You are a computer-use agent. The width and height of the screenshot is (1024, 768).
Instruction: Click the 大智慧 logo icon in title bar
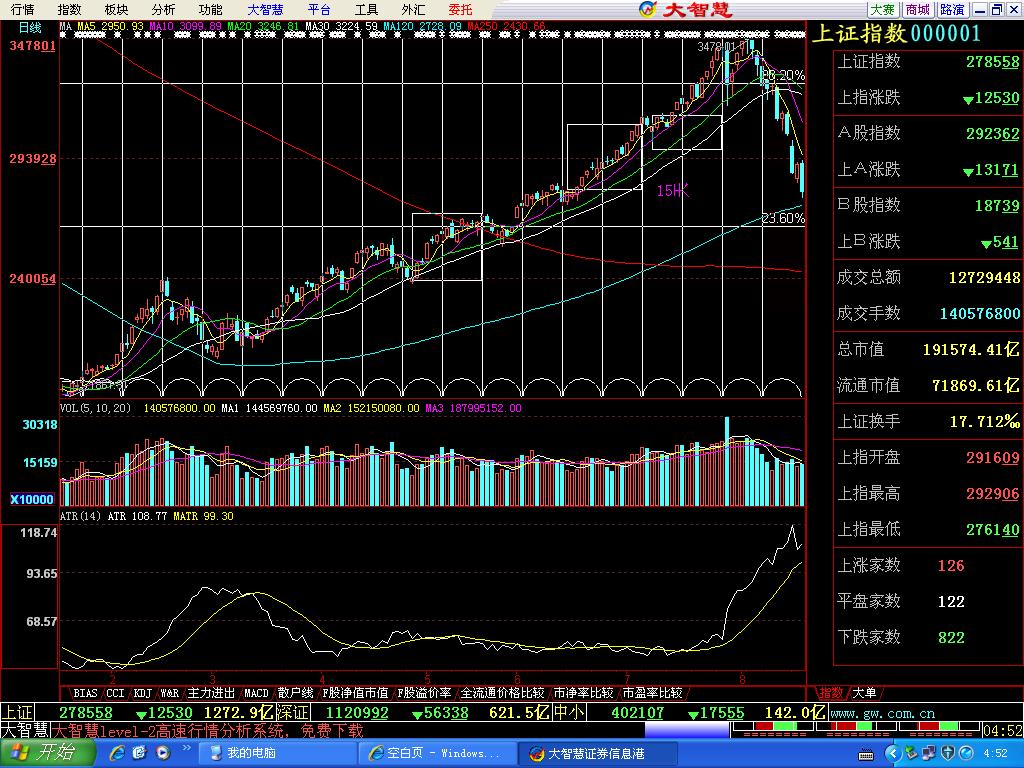coord(647,9)
